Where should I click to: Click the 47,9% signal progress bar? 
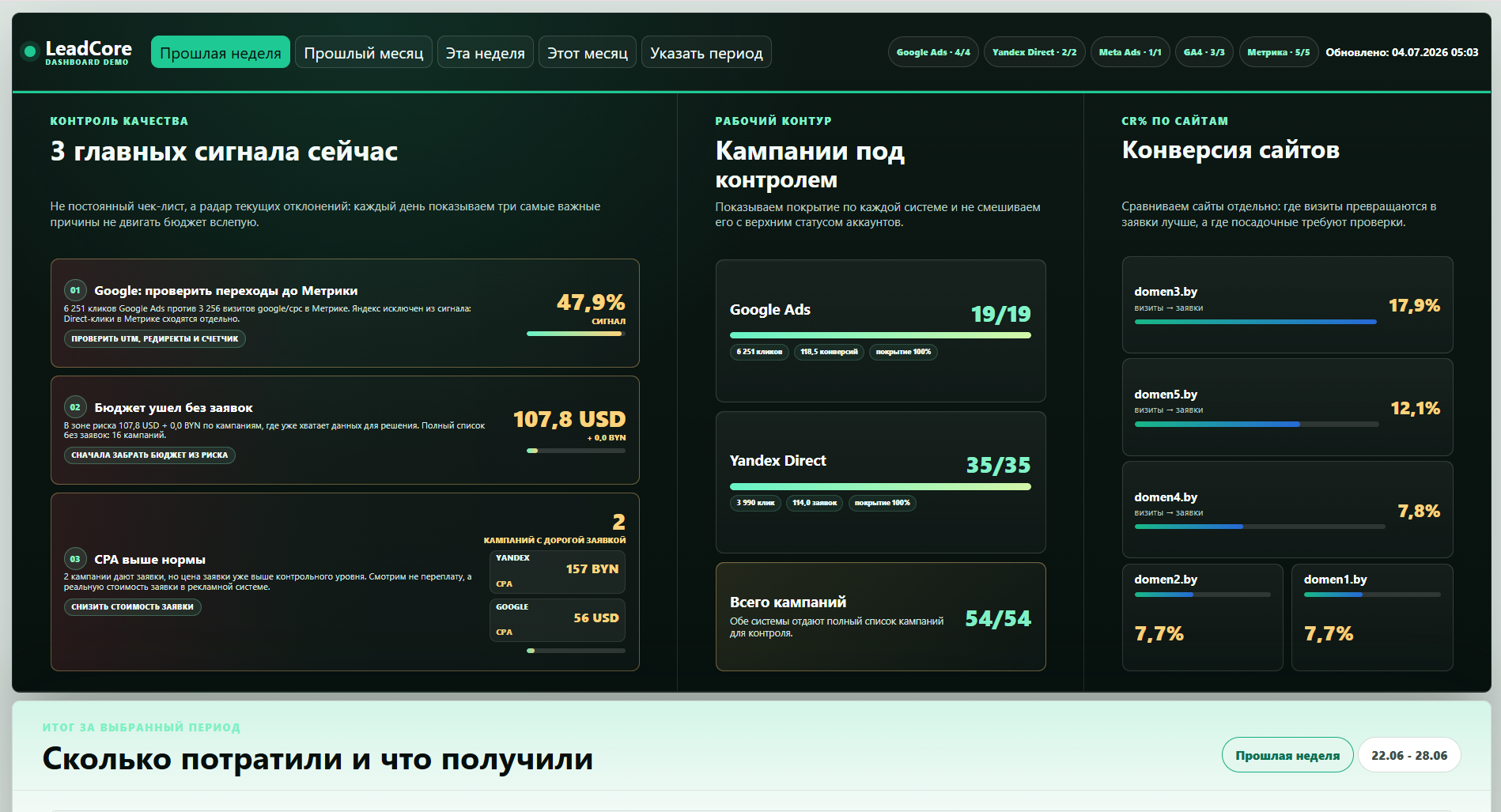pos(576,334)
